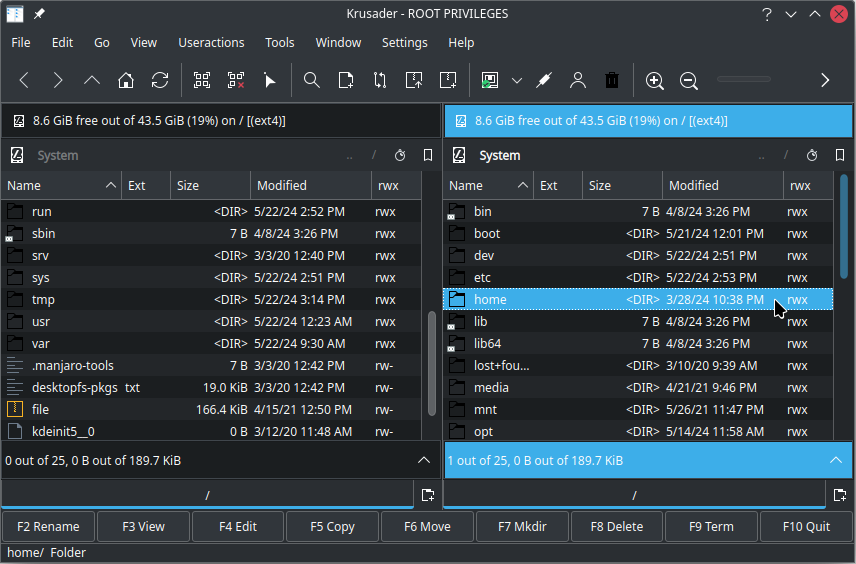The image size is (856, 564).
Task: Click the mount manager drive icon with checkmark
Action: point(490,81)
